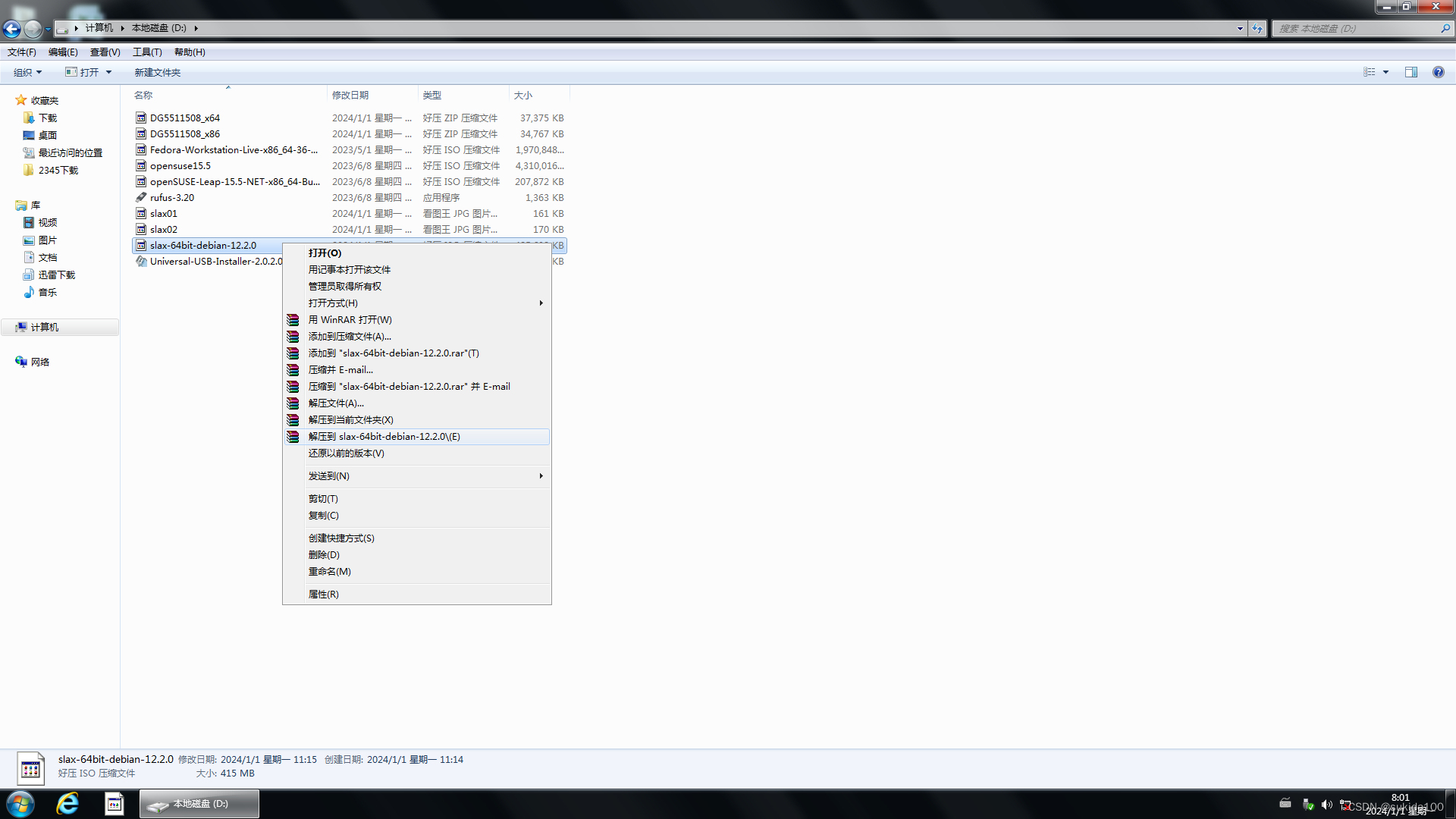Select 属性(R) in the context menu
This screenshot has height=819, width=1456.
tap(323, 595)
